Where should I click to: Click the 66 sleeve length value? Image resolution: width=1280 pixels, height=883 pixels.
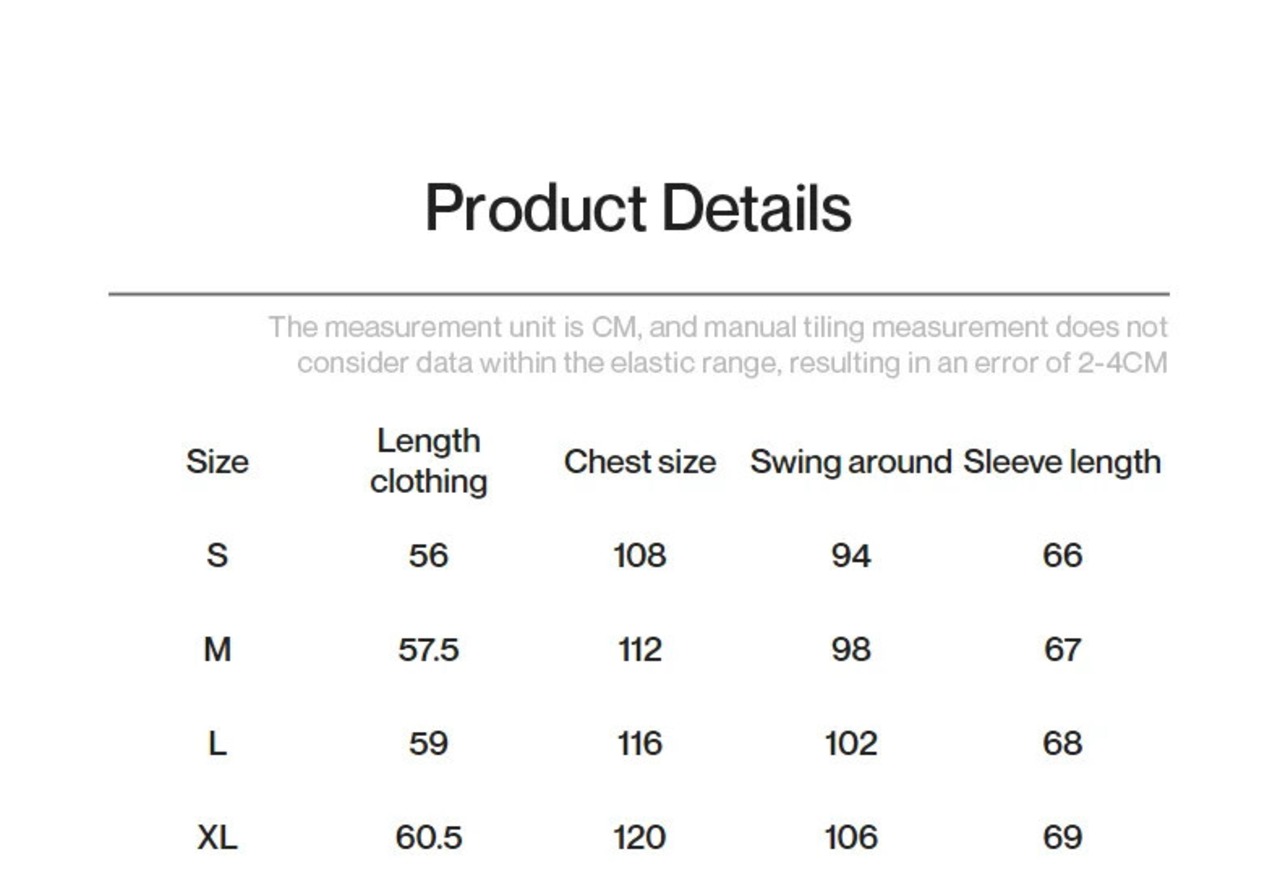(1062, 555)
